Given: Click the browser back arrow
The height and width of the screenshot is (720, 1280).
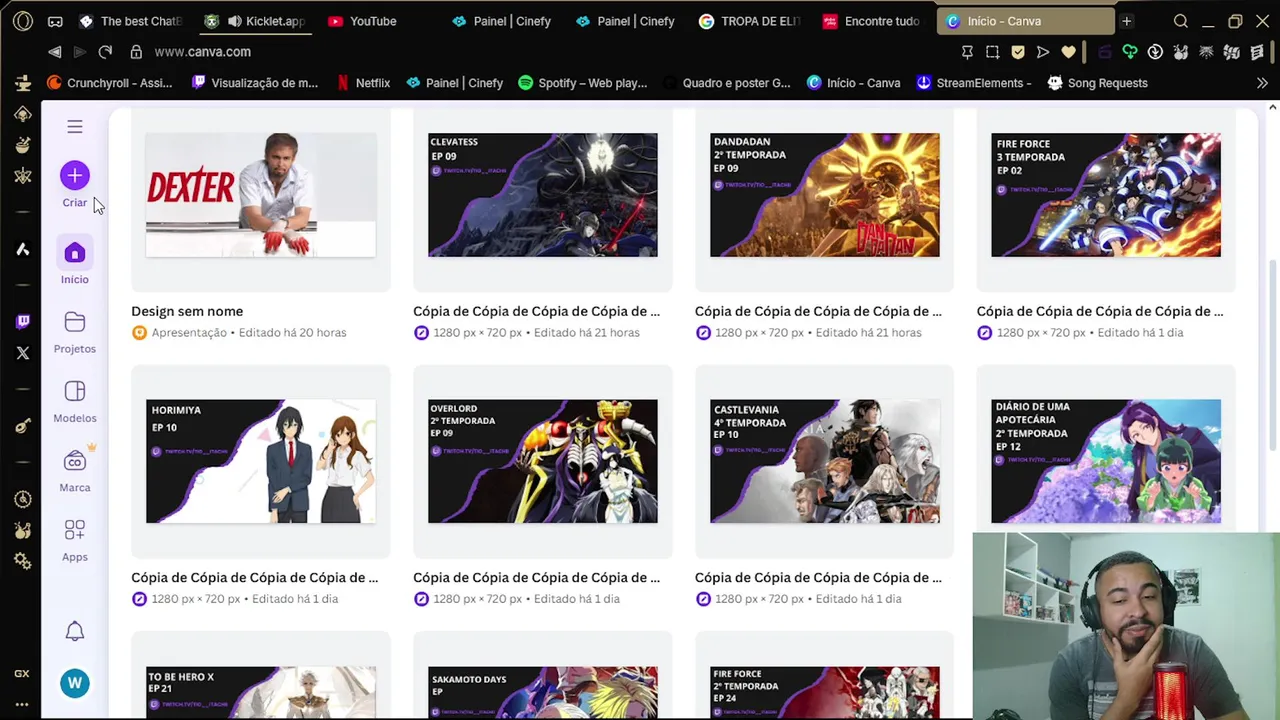Looking at the screenshot, I should [54, 52].
